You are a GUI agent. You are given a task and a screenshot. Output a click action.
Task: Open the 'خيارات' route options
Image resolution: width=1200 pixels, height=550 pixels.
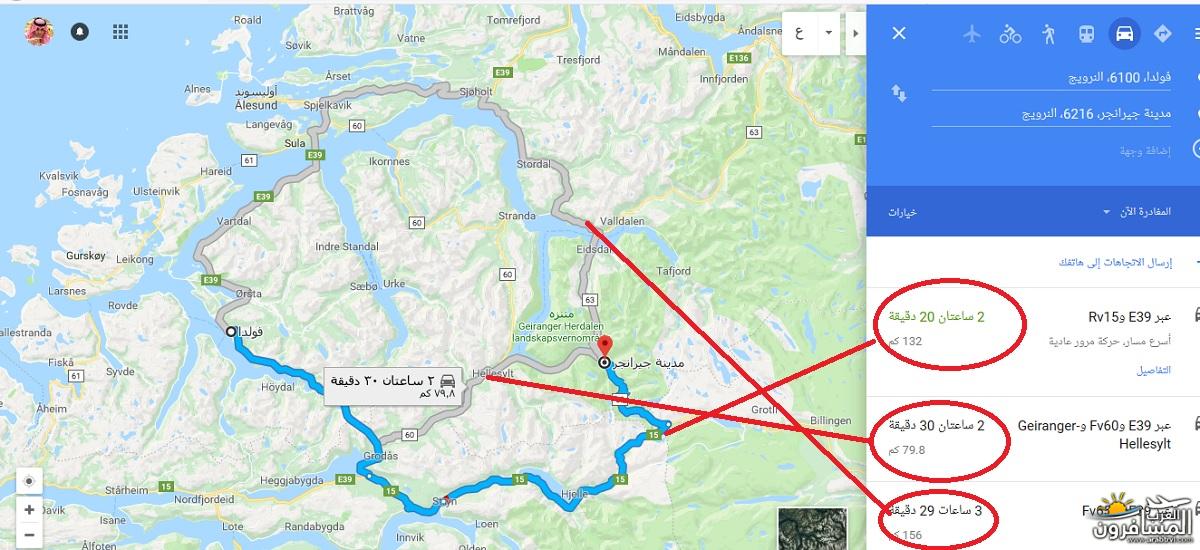(903, 212)
